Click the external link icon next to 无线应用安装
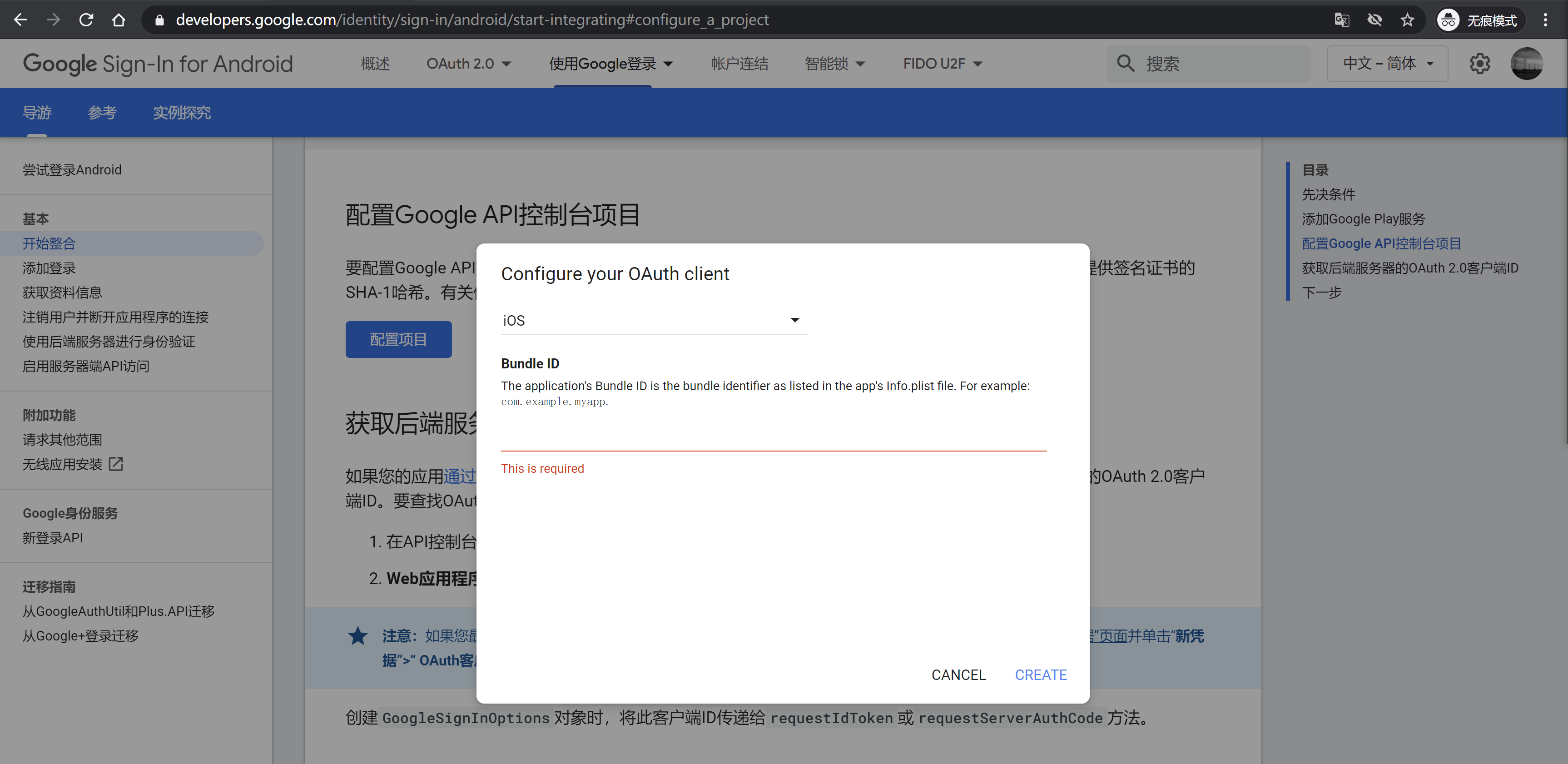The width and height of the screenshot is (1568, 764). [x=116, y=464]
